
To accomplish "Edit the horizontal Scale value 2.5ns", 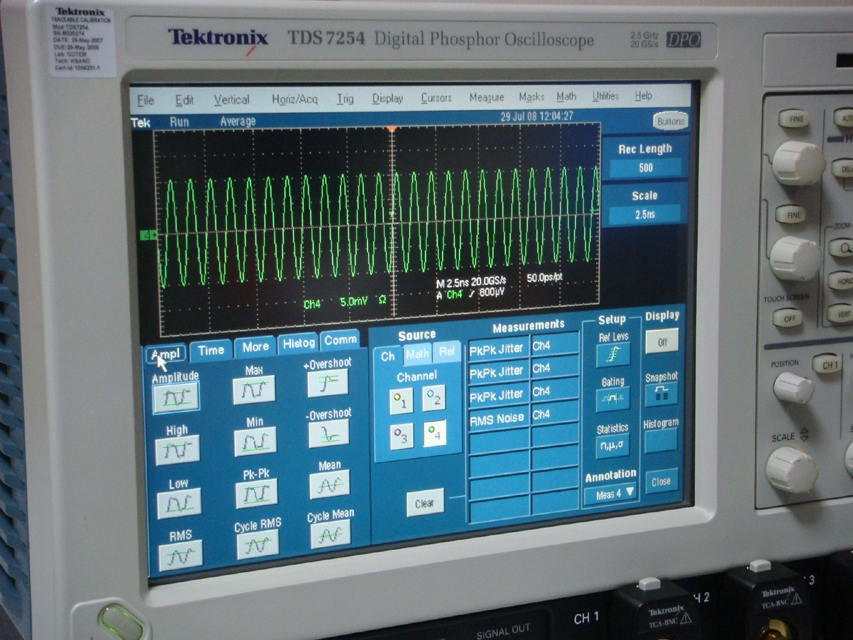I will [x=645, y=214].
